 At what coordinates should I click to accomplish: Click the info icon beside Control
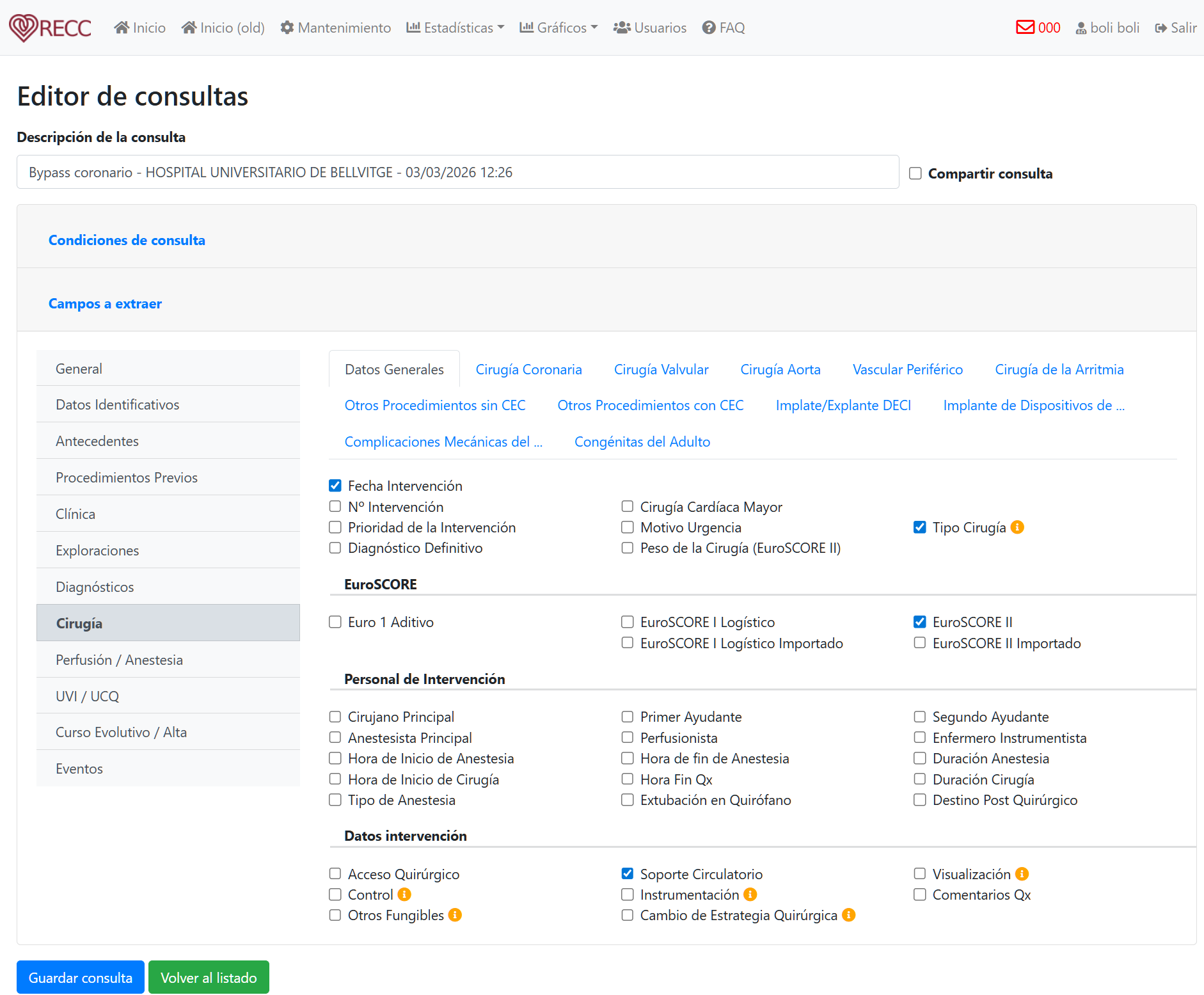[404, 895]
